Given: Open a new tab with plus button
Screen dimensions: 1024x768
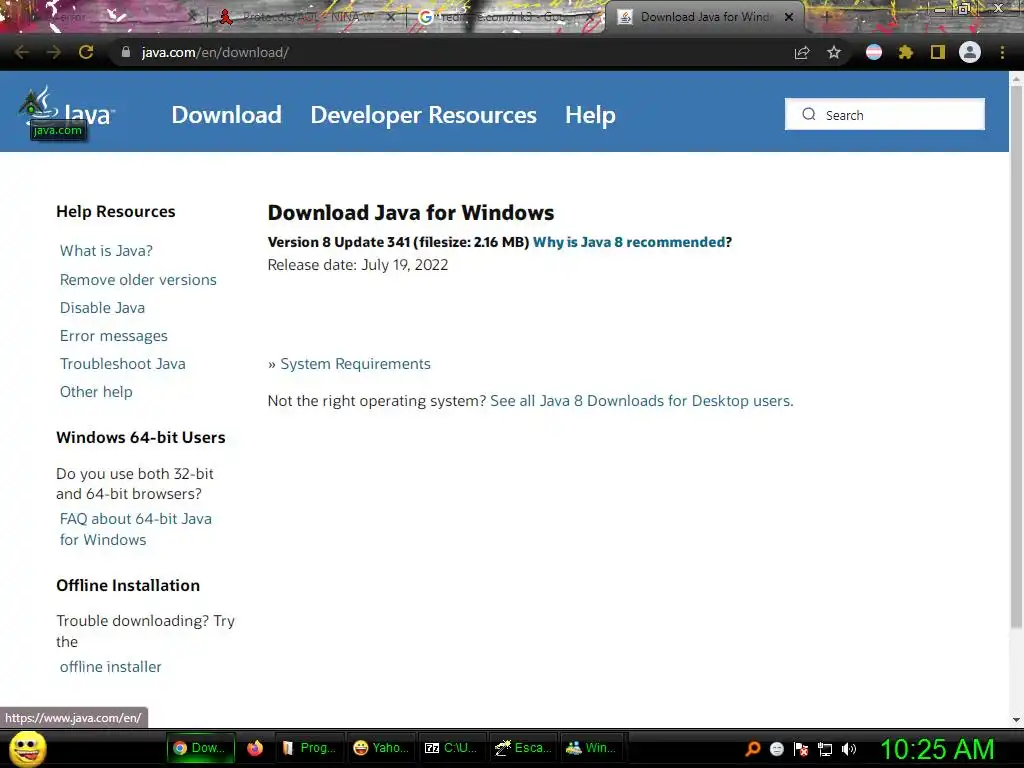Looking at the screenshot, I should [826, 17].
